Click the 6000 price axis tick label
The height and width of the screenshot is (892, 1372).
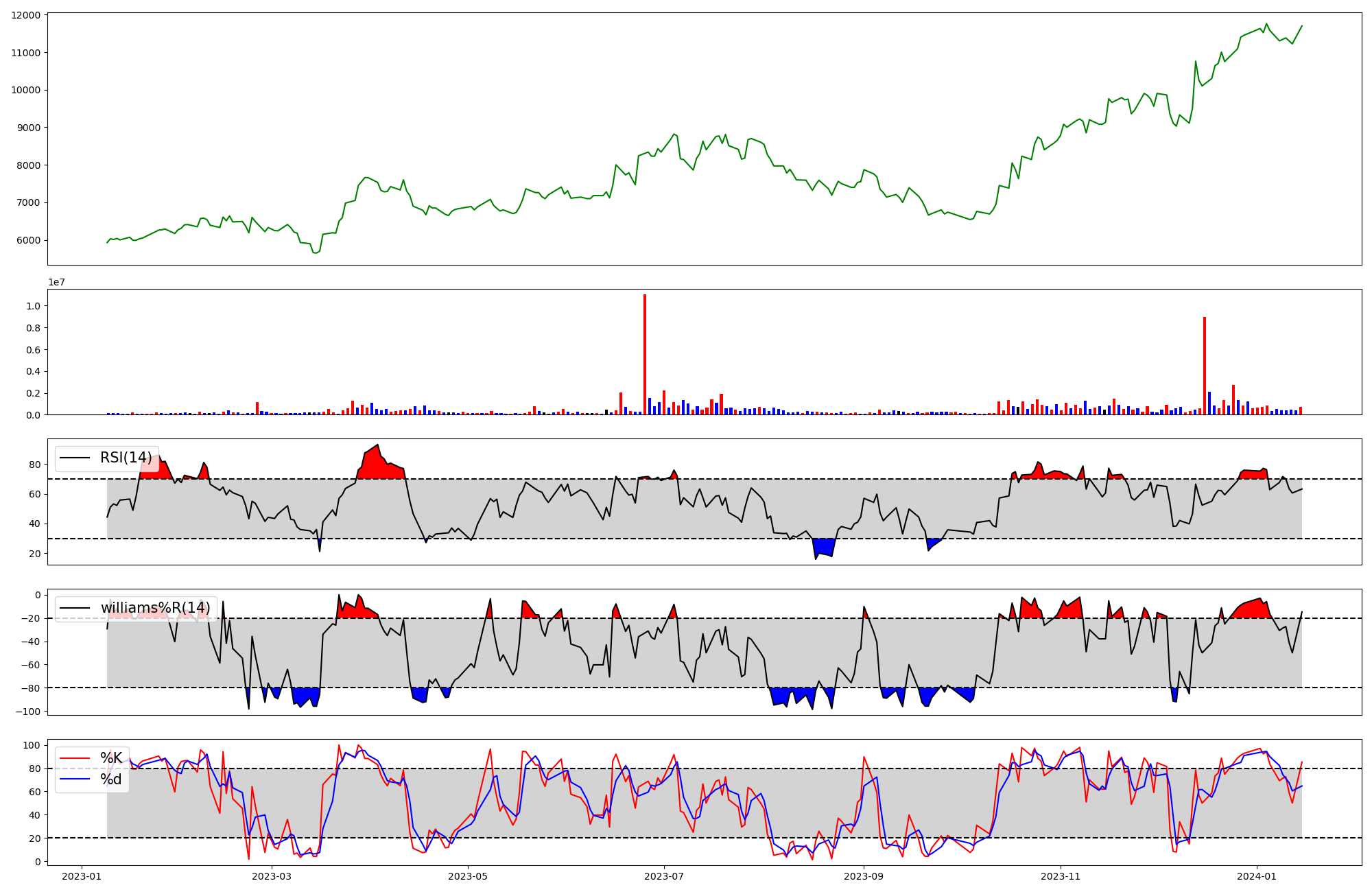tap(28, 240)
